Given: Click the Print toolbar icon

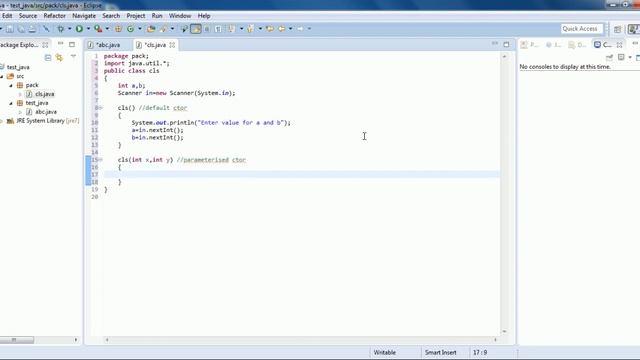Looking at the screenshot, I should [x=32, y=29].
